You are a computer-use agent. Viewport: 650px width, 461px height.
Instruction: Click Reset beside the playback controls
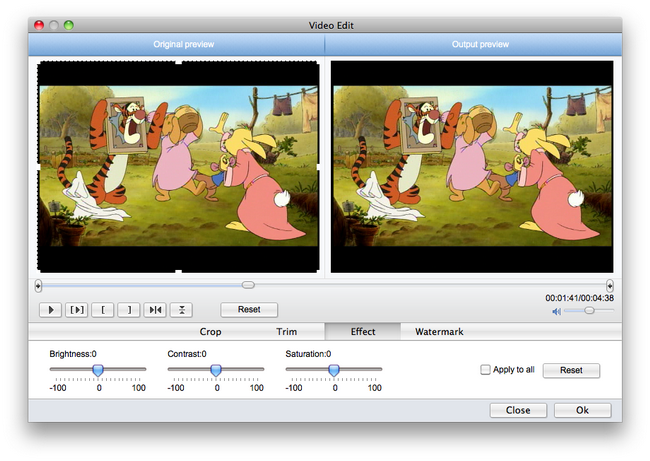tap(249, 310)
